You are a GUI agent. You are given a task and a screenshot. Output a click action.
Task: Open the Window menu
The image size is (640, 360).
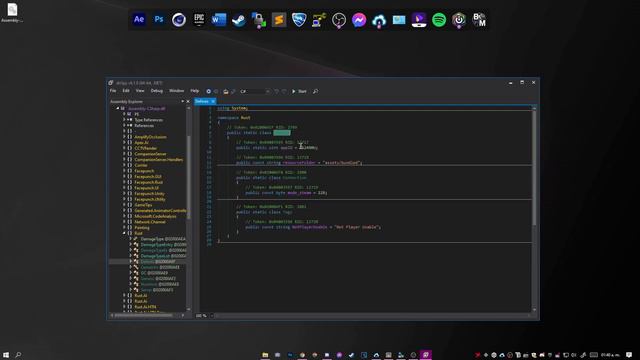pyautogui.click(x=177, y=91)
